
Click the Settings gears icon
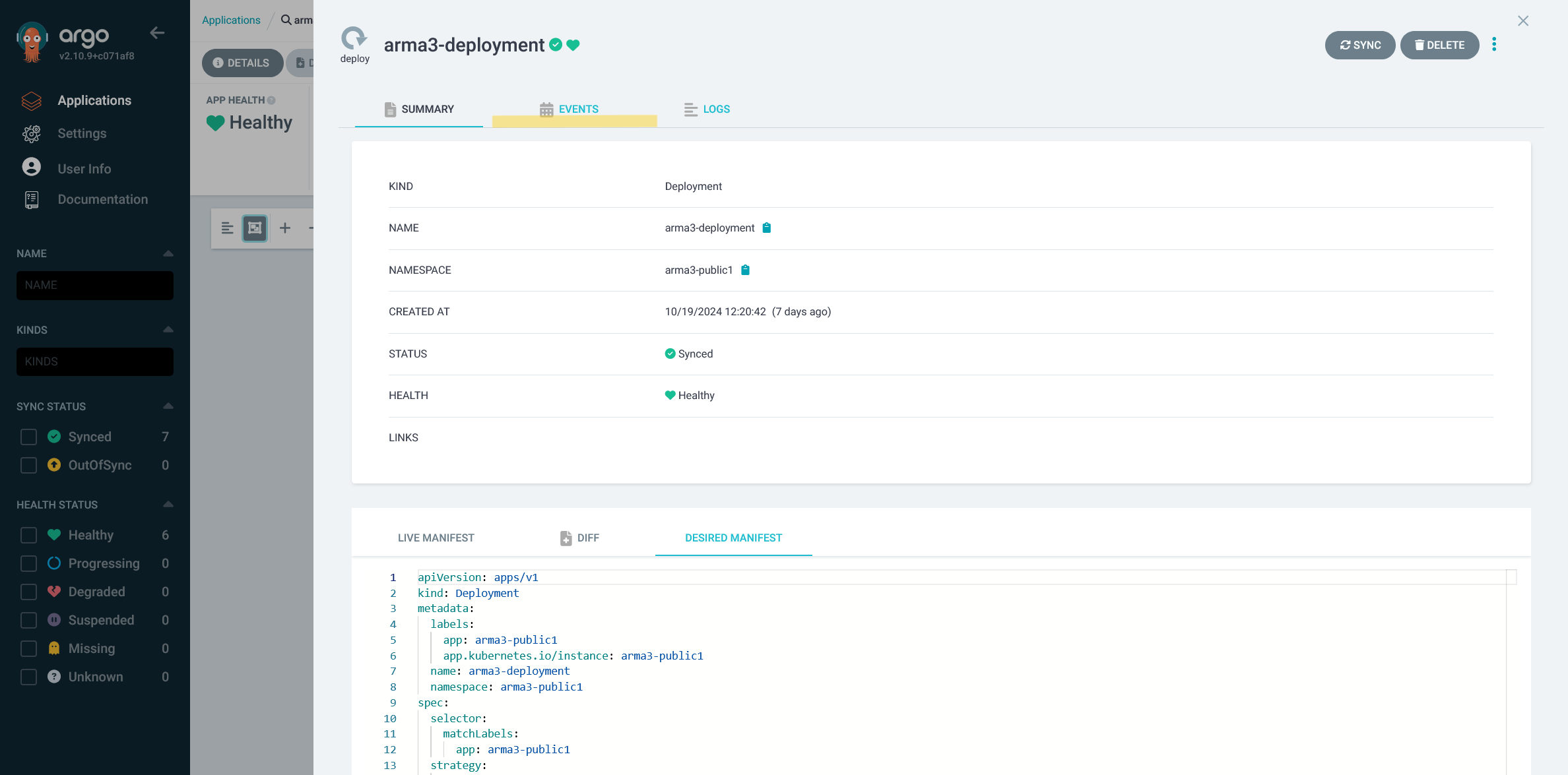click(x=32, y=133)
